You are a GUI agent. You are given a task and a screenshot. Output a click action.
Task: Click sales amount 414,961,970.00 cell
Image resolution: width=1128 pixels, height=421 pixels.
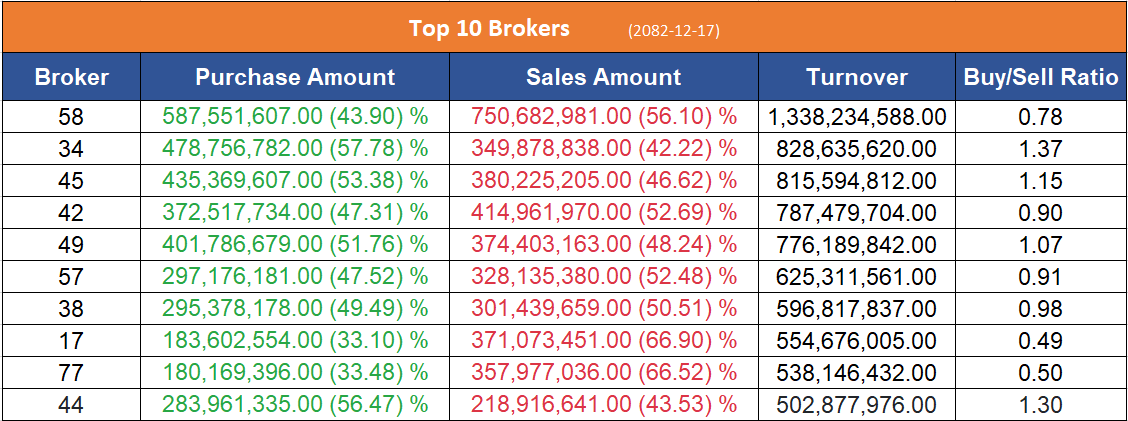point(603,213)
